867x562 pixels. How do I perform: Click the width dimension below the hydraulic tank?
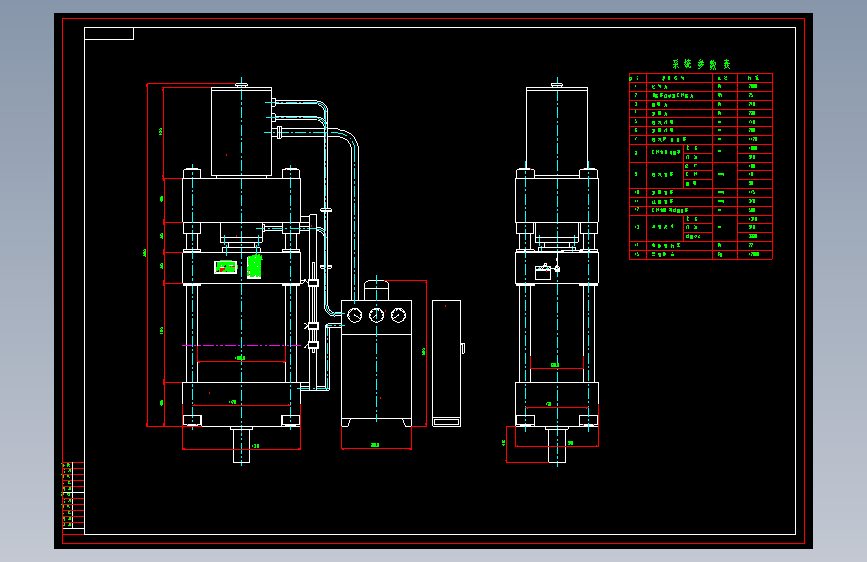pos(375,445)
